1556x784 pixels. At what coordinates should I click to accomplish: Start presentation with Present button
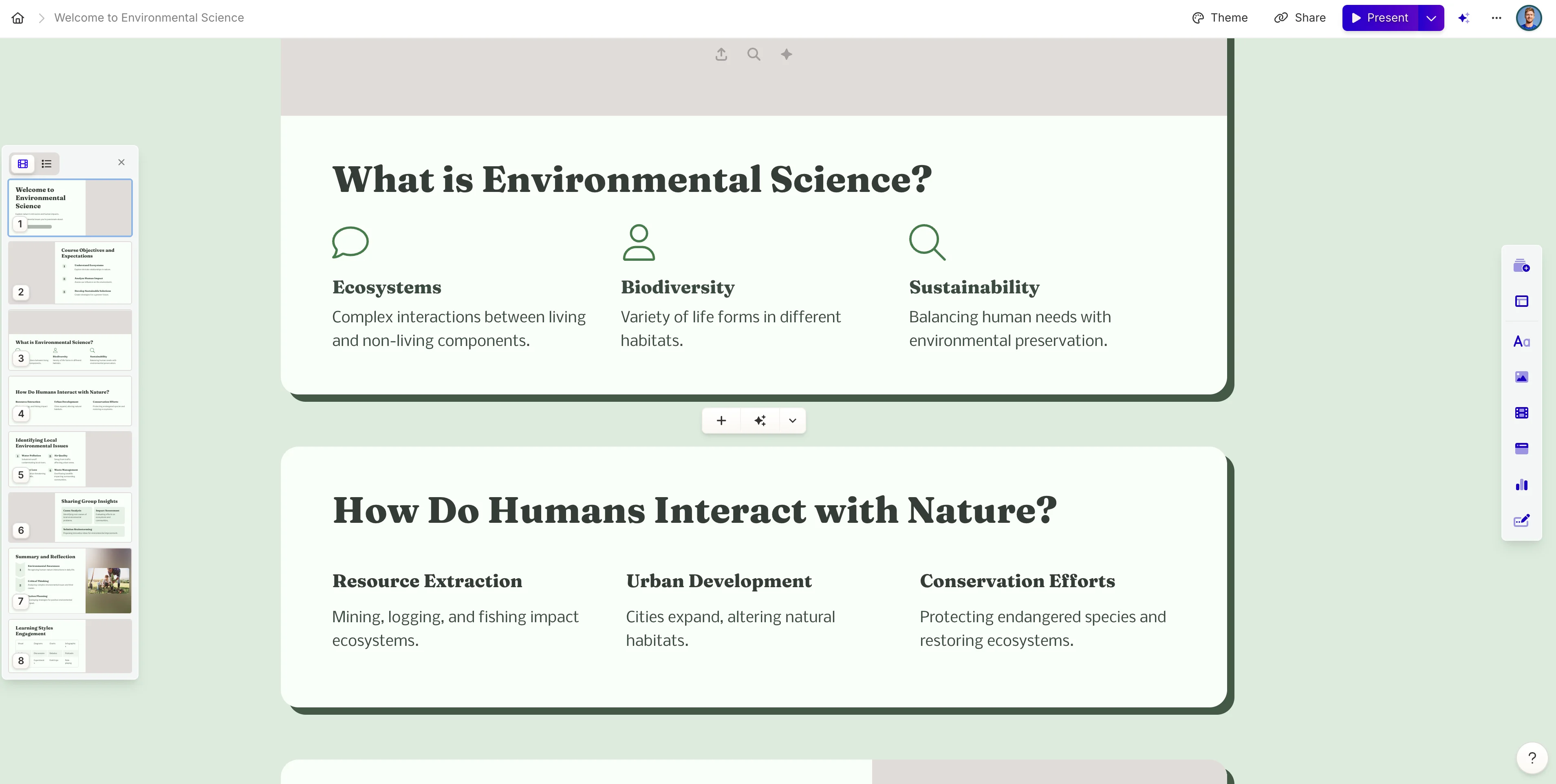(x=1380, y=18)
